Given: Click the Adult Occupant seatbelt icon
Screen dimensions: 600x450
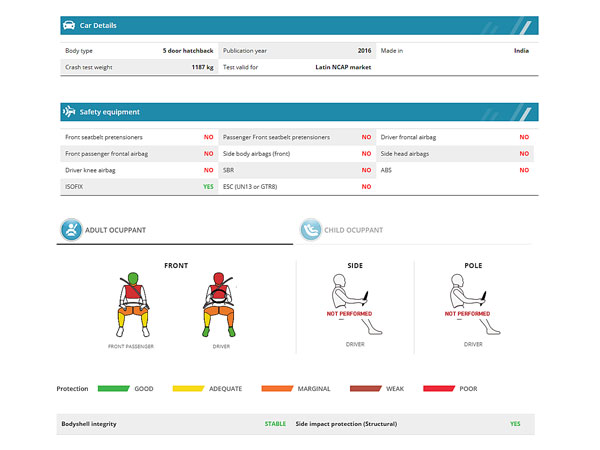Looking at the screenshot, I should point(70,230).
